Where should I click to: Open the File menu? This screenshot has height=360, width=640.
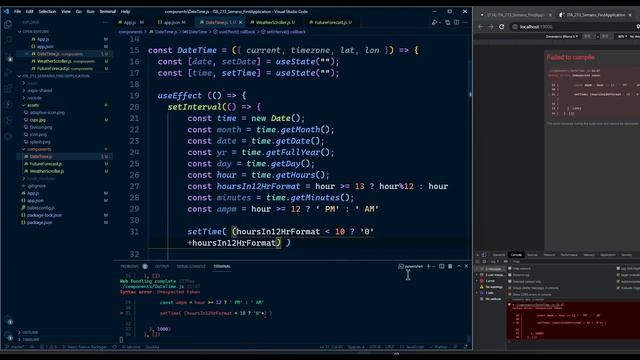click(x=18, y=11)
